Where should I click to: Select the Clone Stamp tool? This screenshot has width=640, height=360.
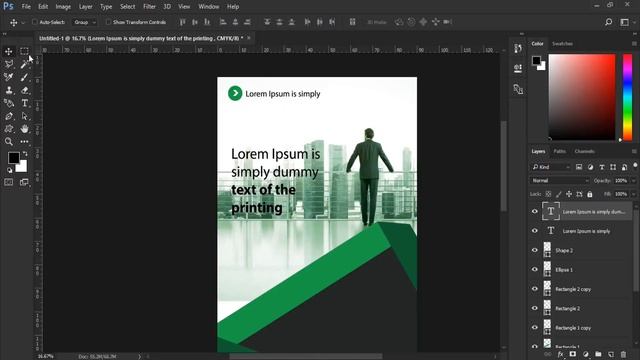point(8,90)
